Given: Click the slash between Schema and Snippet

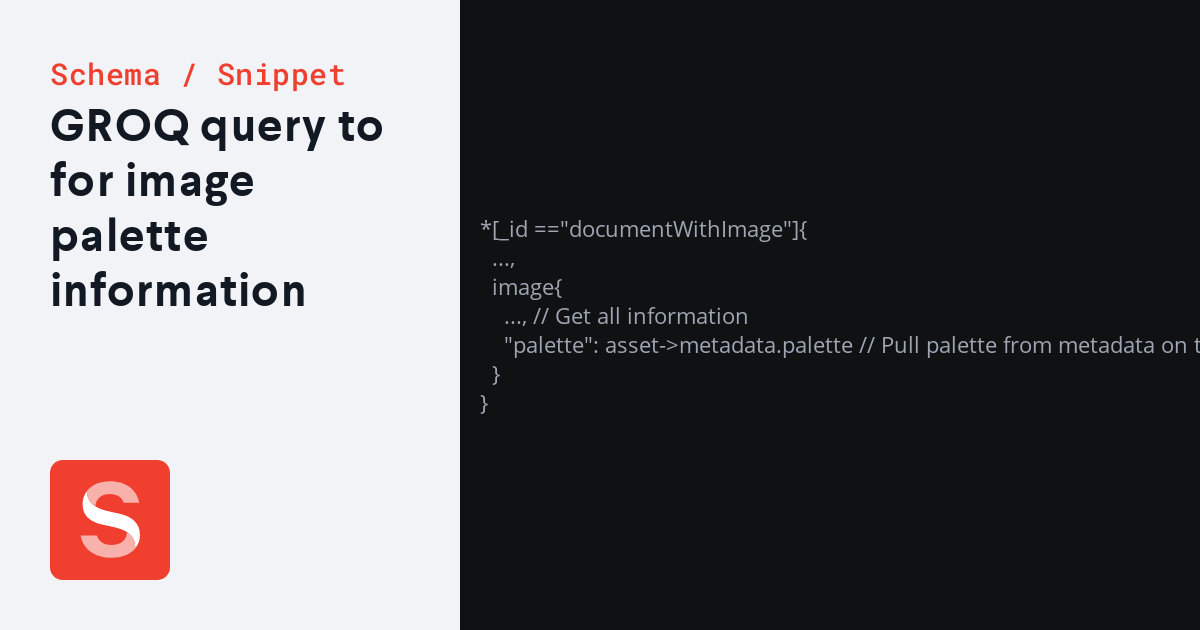Looking at the screenshot, I should (x=189, y=75).
